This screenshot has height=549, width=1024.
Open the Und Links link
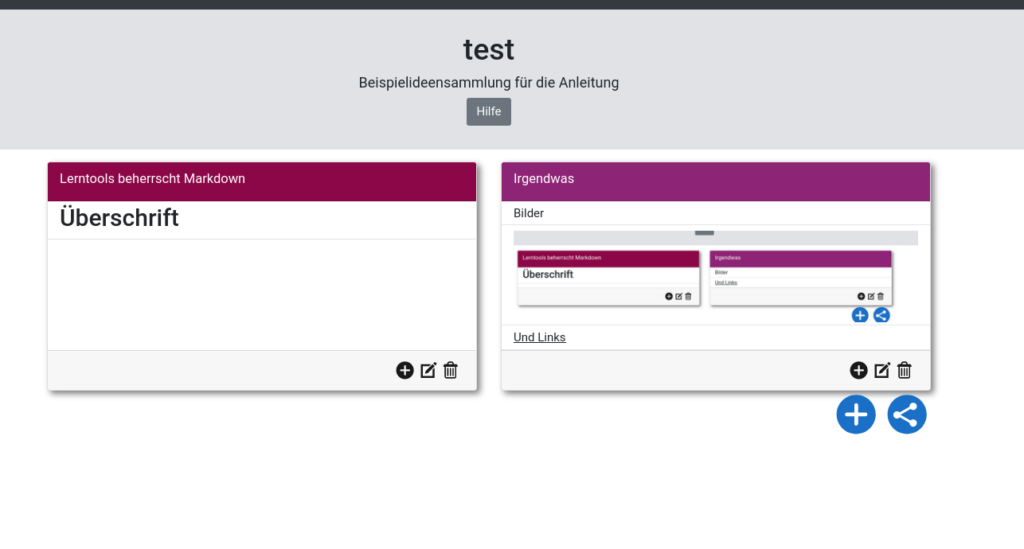539,338
